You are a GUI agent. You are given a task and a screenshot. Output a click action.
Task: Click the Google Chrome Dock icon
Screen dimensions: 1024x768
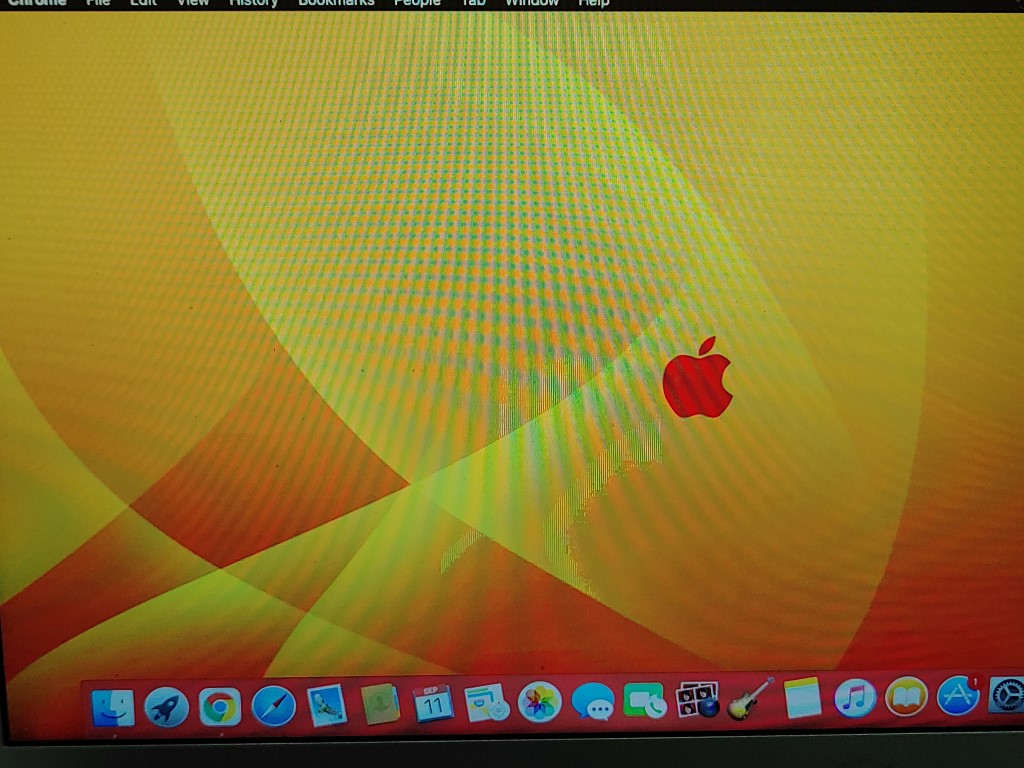pyautogui.click(x=219, y=707)
